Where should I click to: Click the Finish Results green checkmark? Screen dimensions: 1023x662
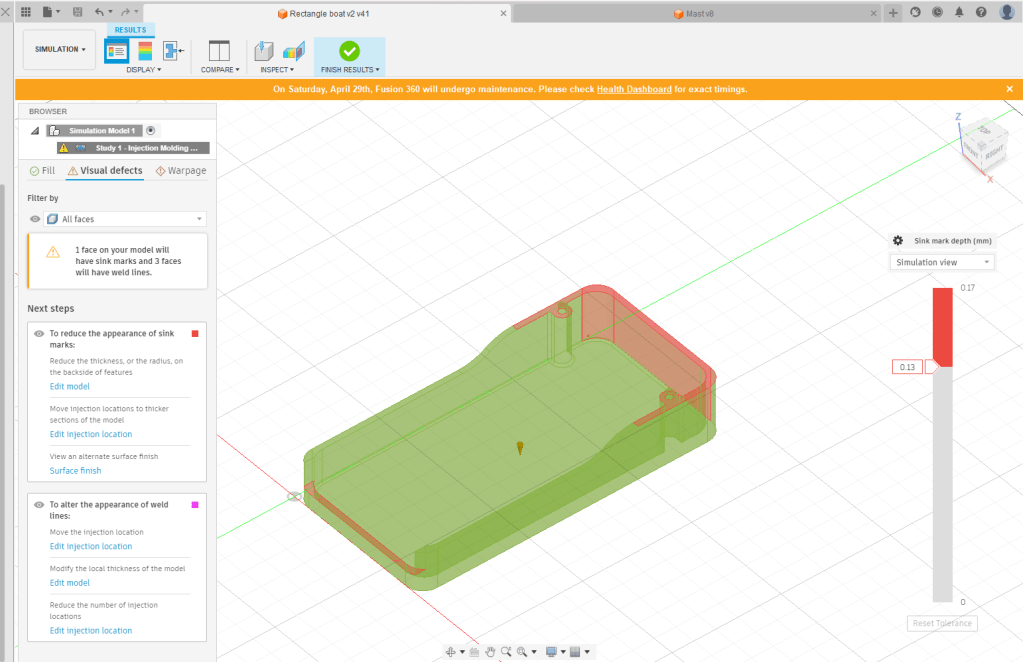pyautogui.click(x=349, y=50)
